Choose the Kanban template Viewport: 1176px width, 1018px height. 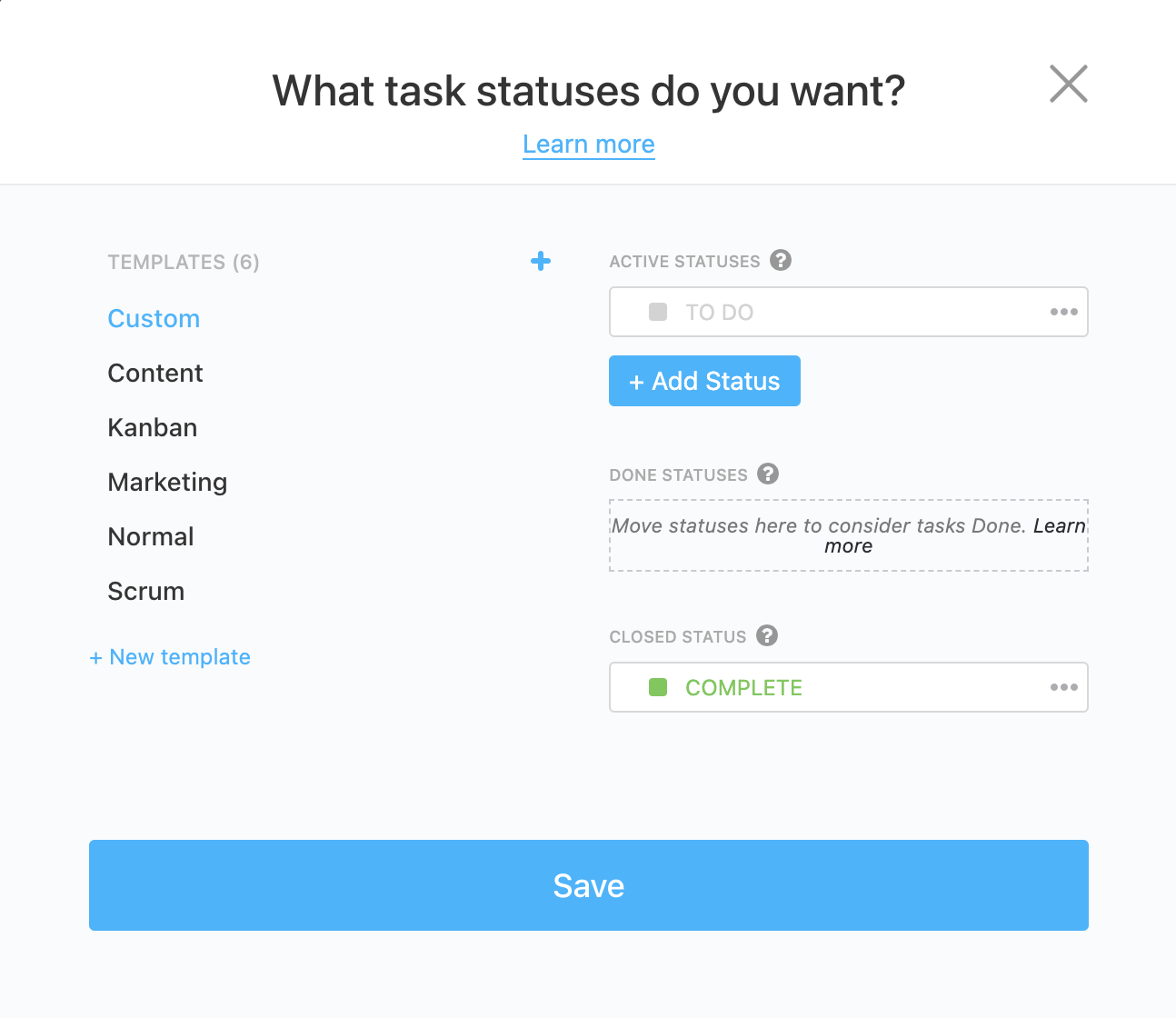coord(153,428)
